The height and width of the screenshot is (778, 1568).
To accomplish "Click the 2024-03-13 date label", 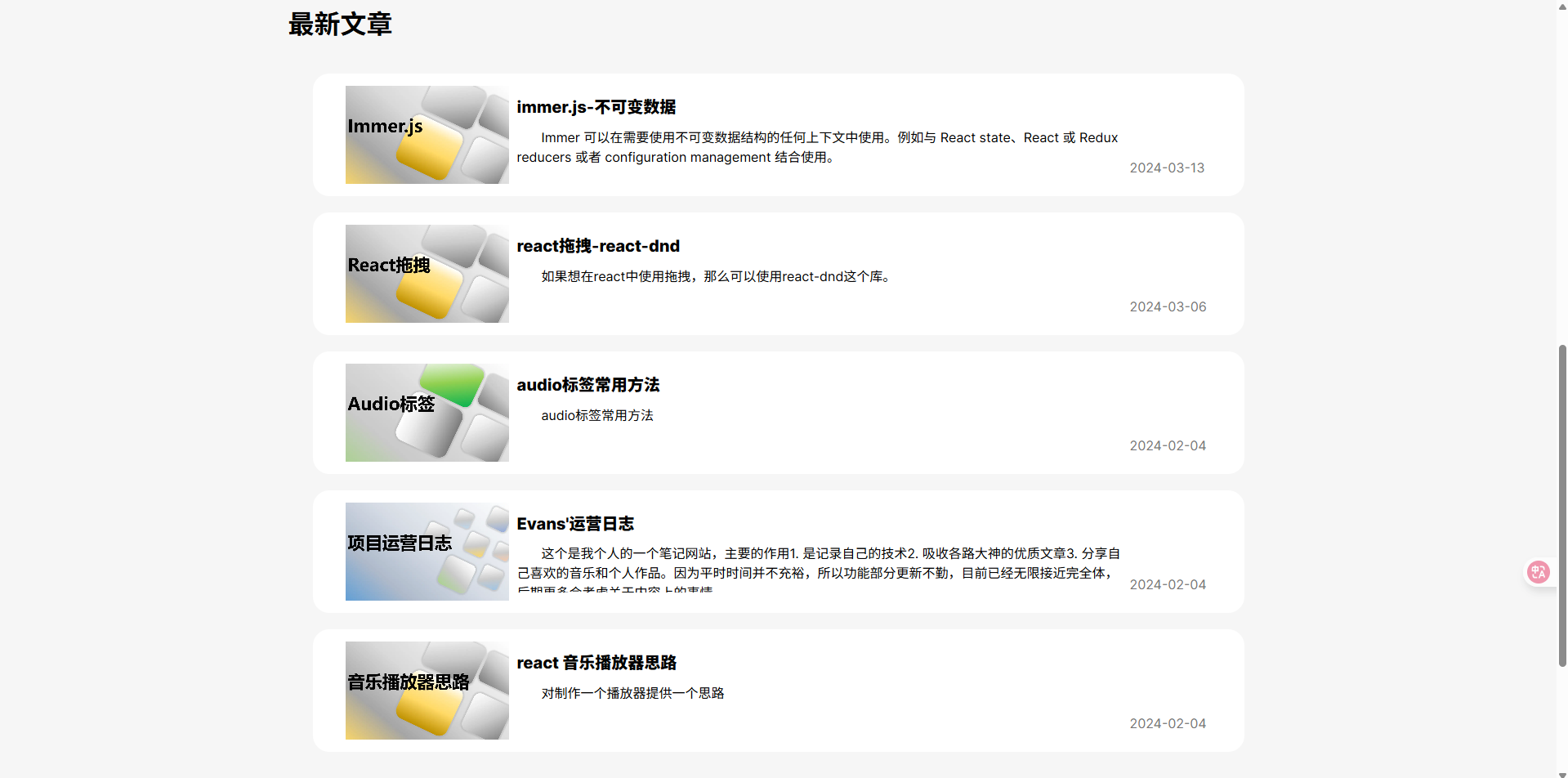I will 1167,168.
